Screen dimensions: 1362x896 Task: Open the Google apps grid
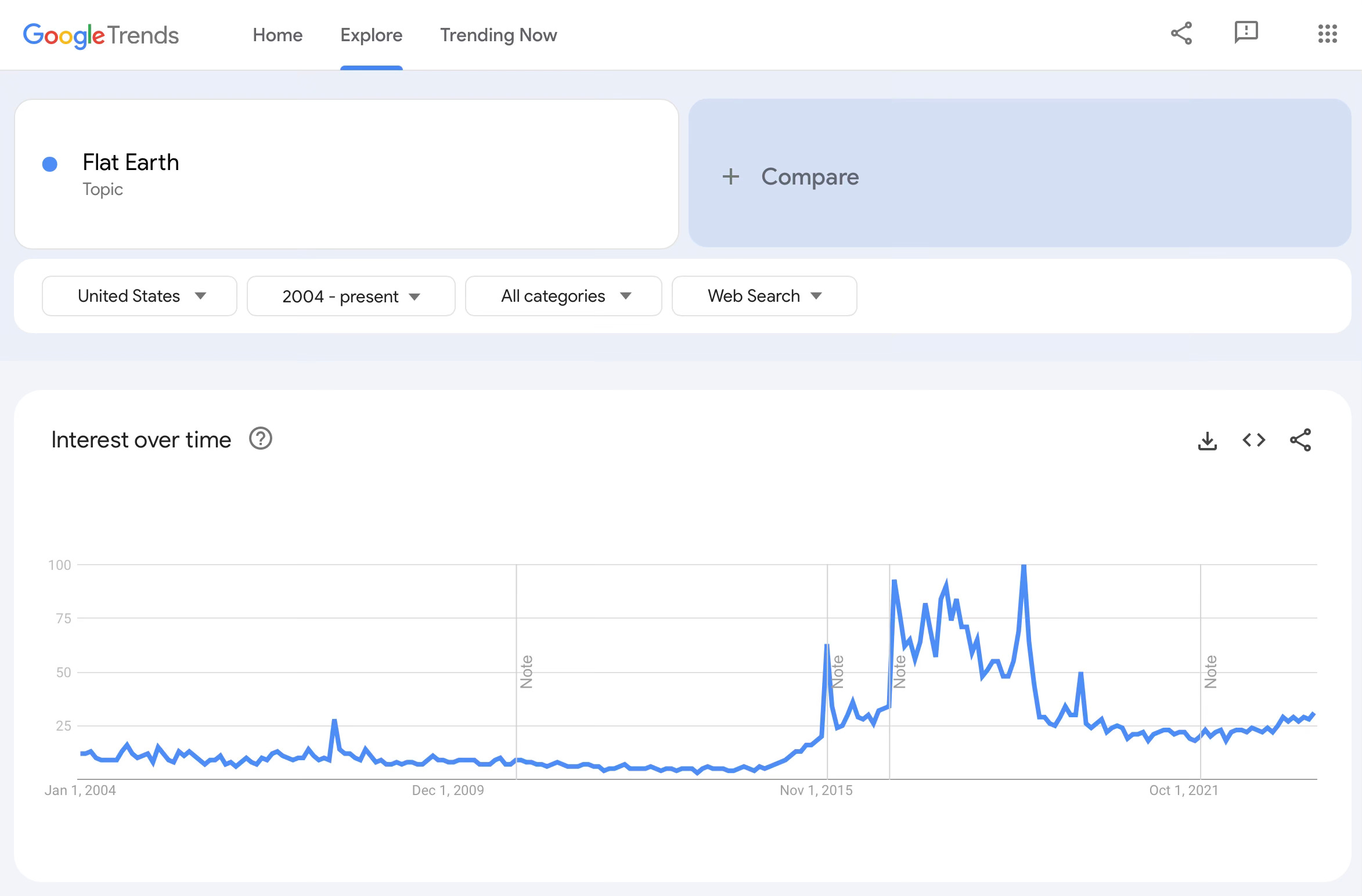pyautogui.click(x=1327, y=34)
